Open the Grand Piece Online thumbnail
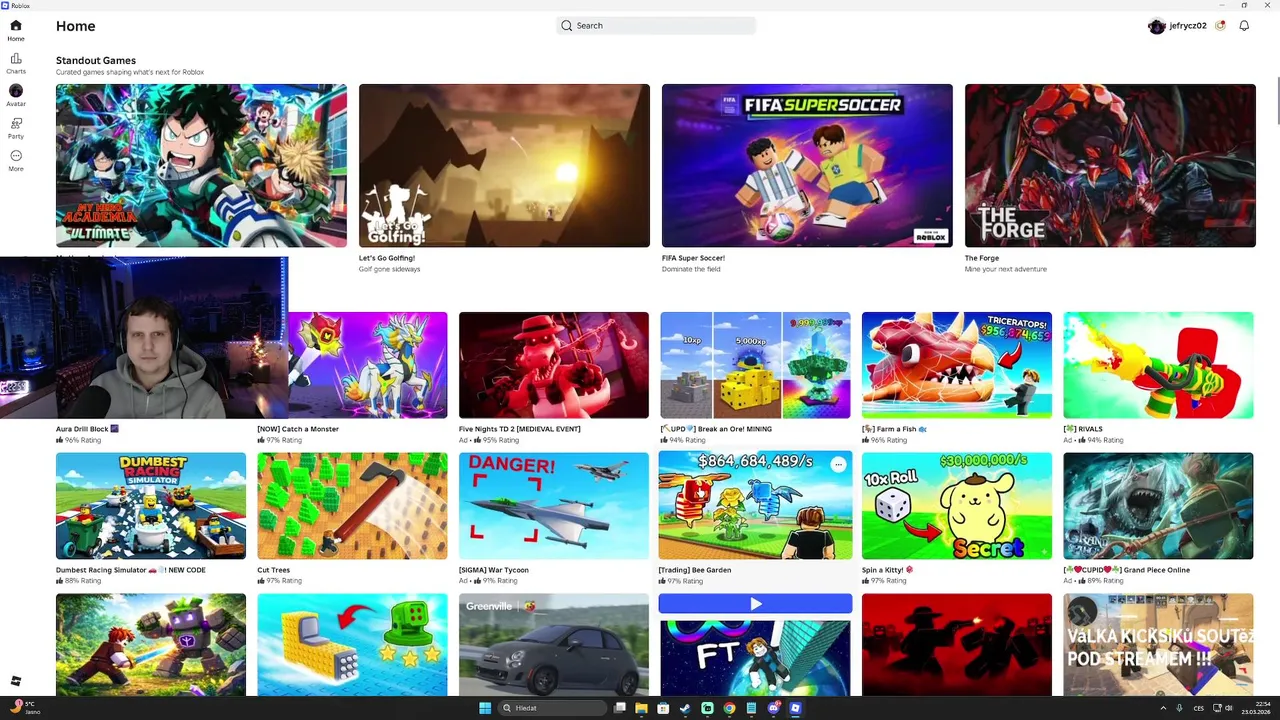This screenshot has width=1280, height=720. click(x=1158, y=506)
